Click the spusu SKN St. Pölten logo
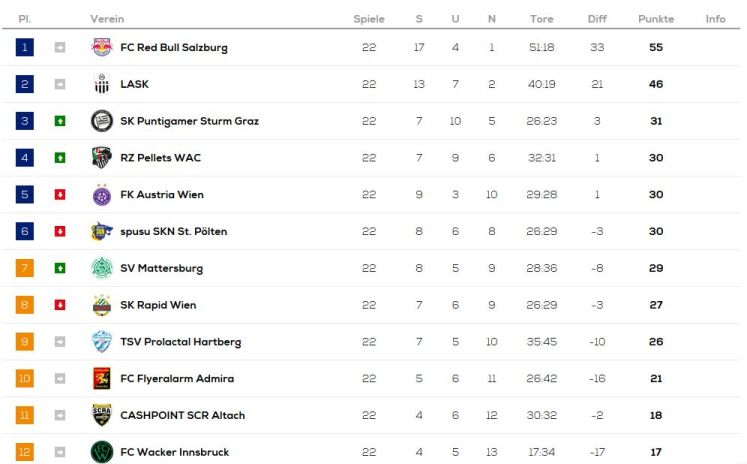Screen dimensions: 747x464 click(102, 232)
